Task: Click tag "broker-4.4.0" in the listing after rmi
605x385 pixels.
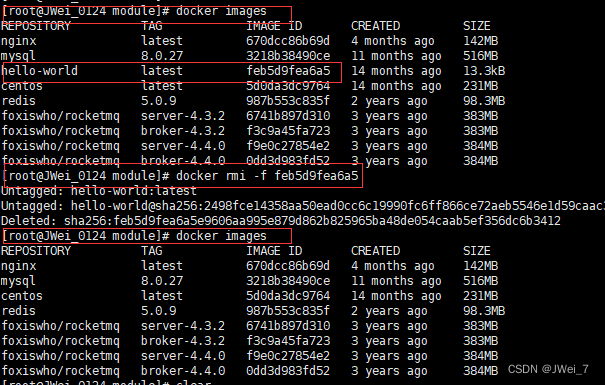Action: pos(183,371)
